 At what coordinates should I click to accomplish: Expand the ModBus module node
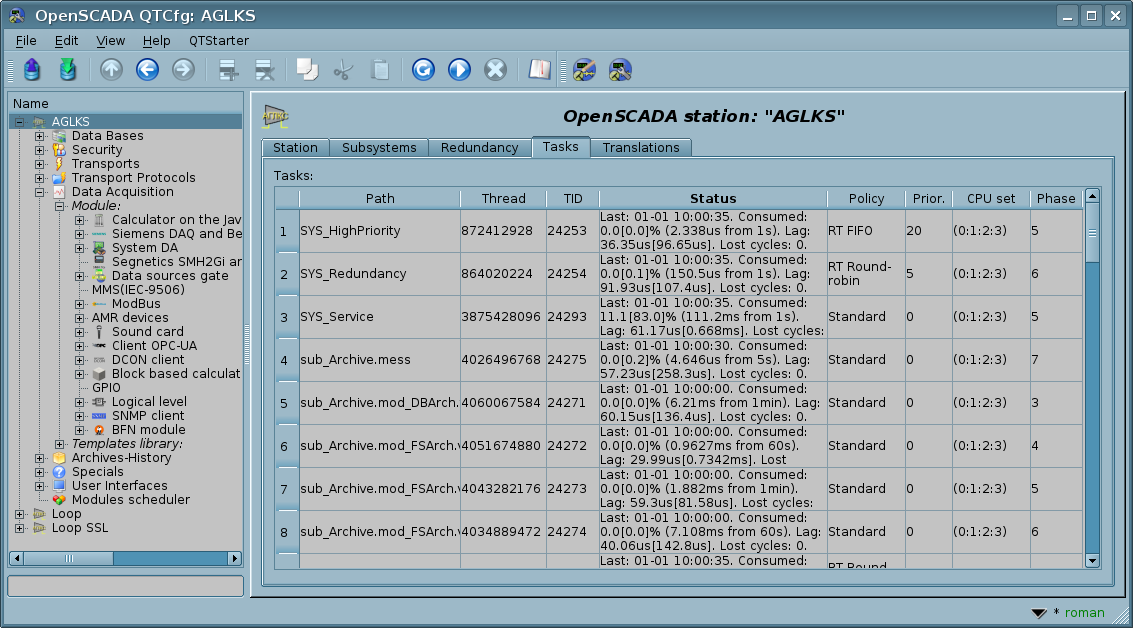coord(80,304)
